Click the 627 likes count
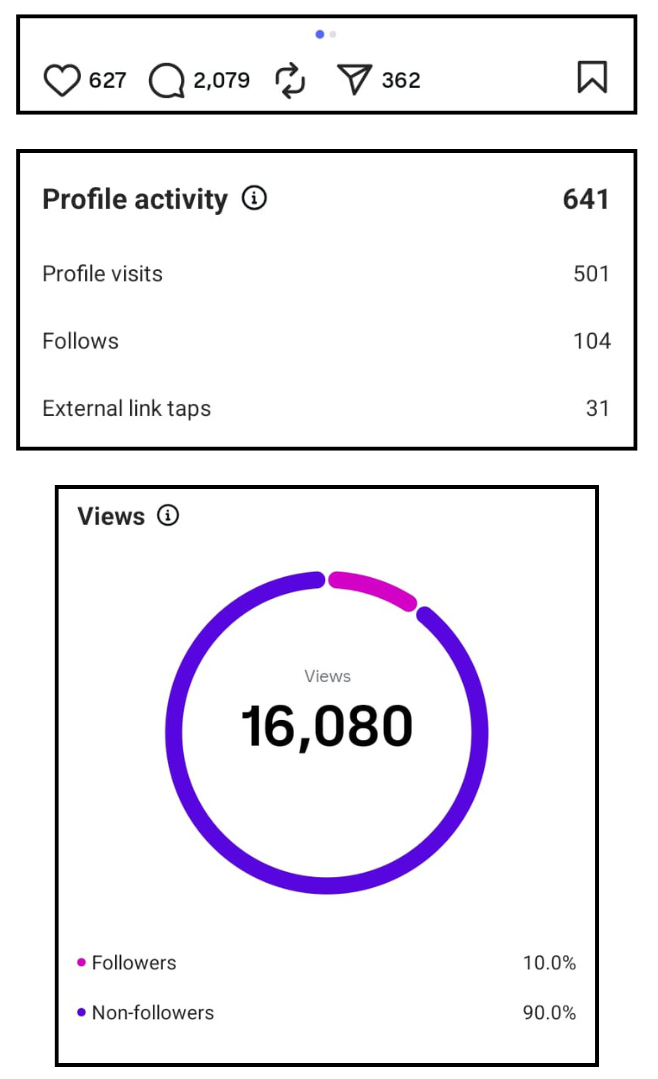The height and width of the screenshot is (1079, 658). click(x=107, y=80)
